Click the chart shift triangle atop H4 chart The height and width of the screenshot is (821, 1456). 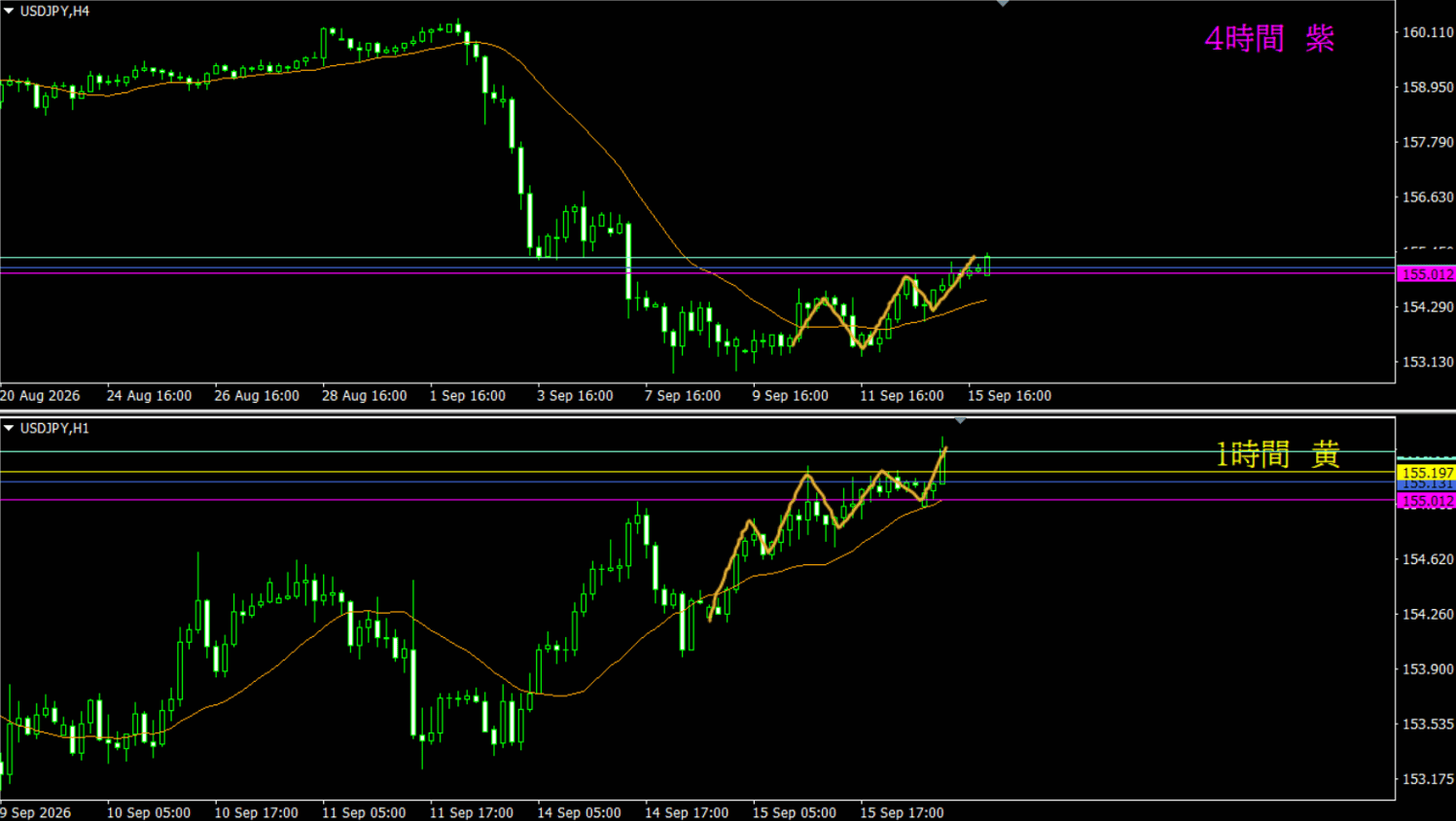point(1003,4)
